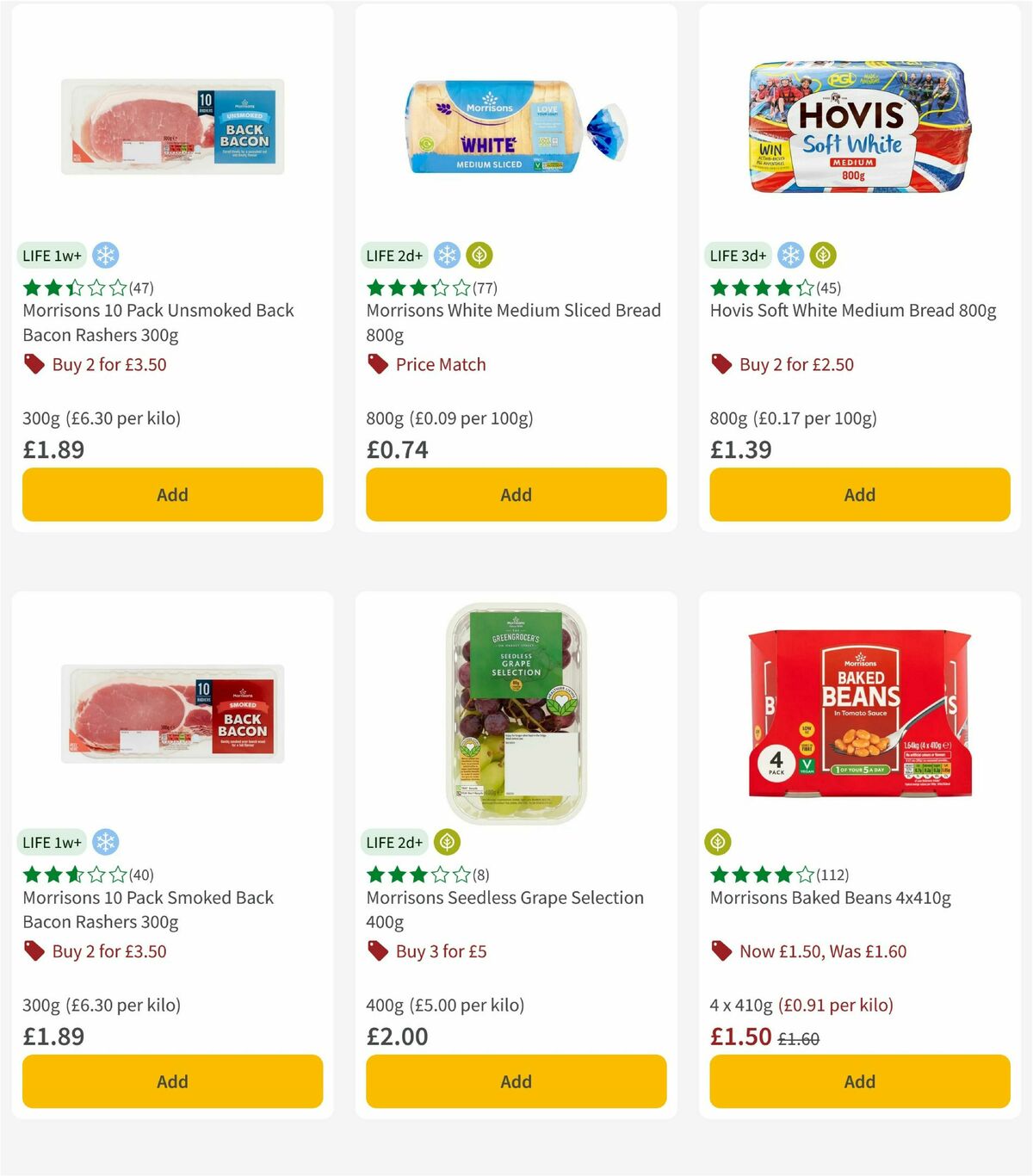Open the (8) reviews for Seedless Grape Selection
1033x1176 pixels.
coord(480,875)
